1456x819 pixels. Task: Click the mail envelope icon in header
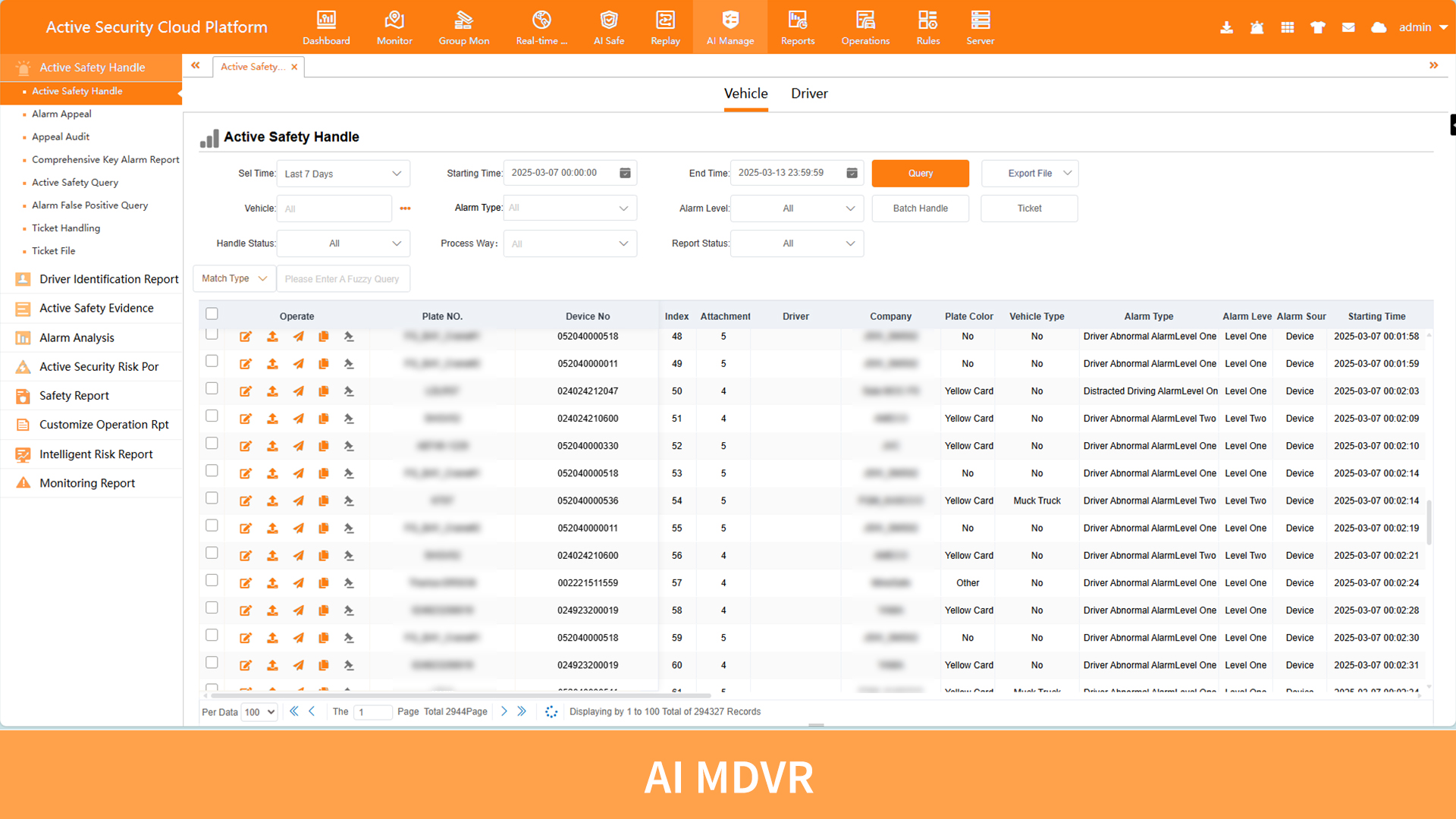1348,27
